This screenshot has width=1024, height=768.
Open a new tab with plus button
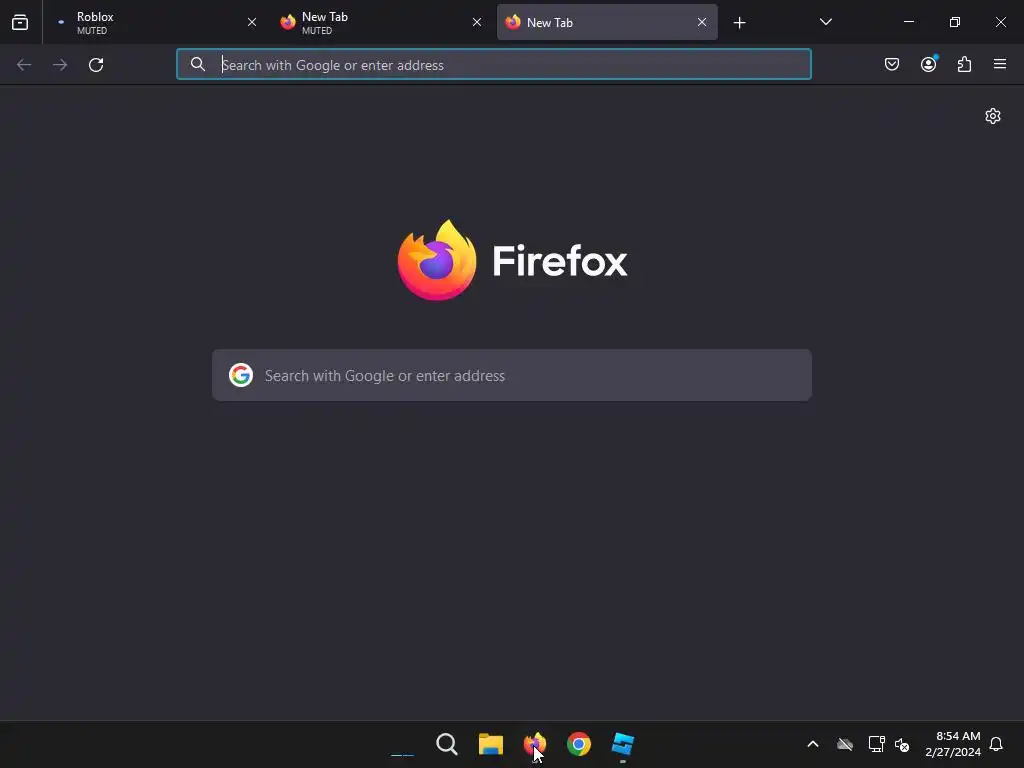(x=739, y=23)
